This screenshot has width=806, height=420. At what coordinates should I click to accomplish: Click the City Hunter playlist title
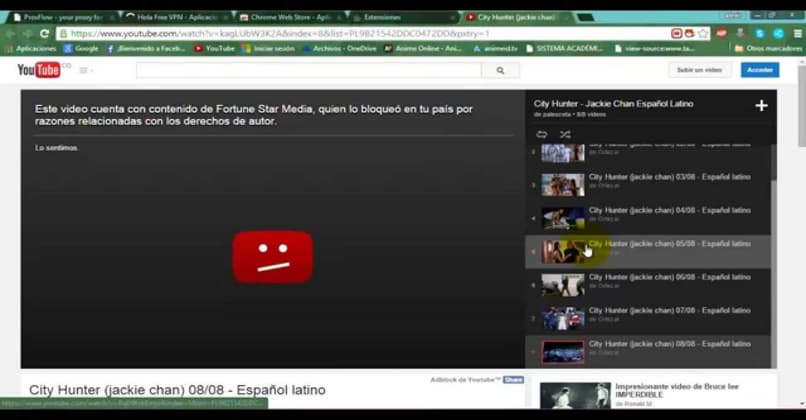pos(614,104)
